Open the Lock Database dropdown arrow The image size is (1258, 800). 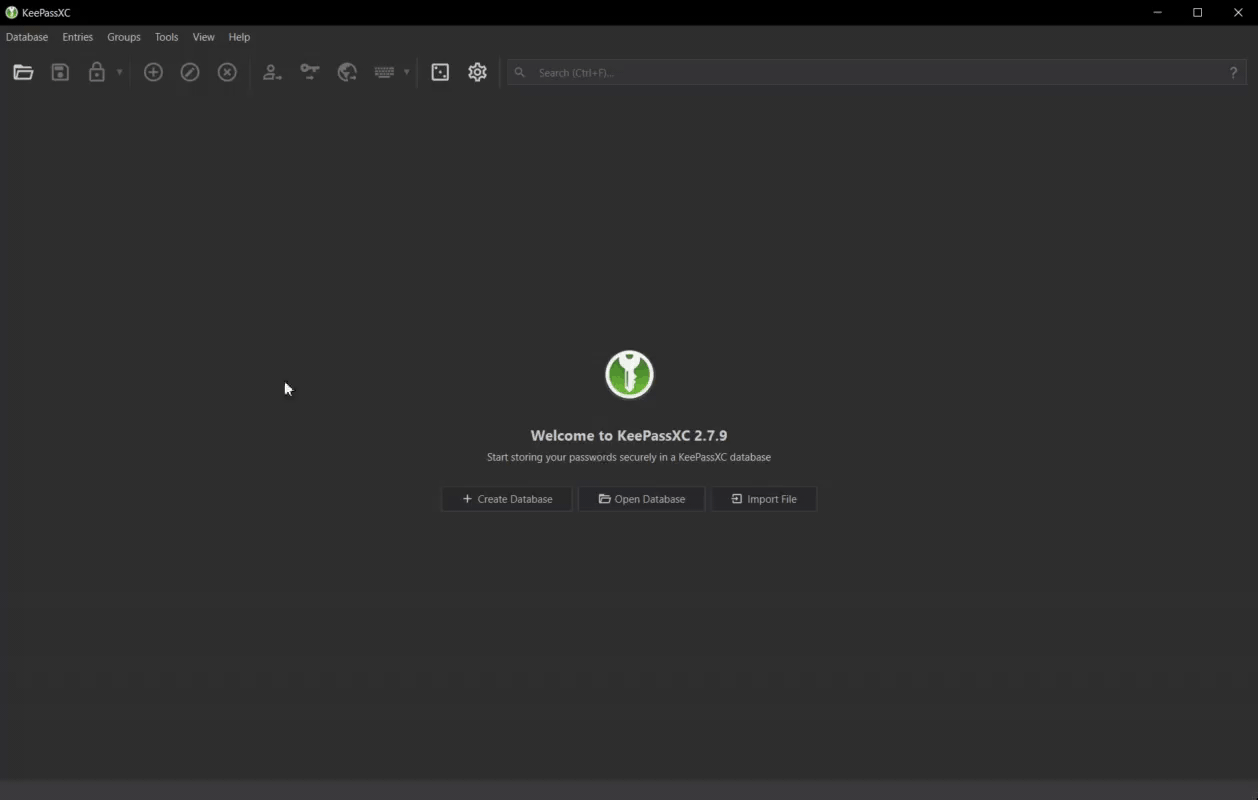[119, 72]
